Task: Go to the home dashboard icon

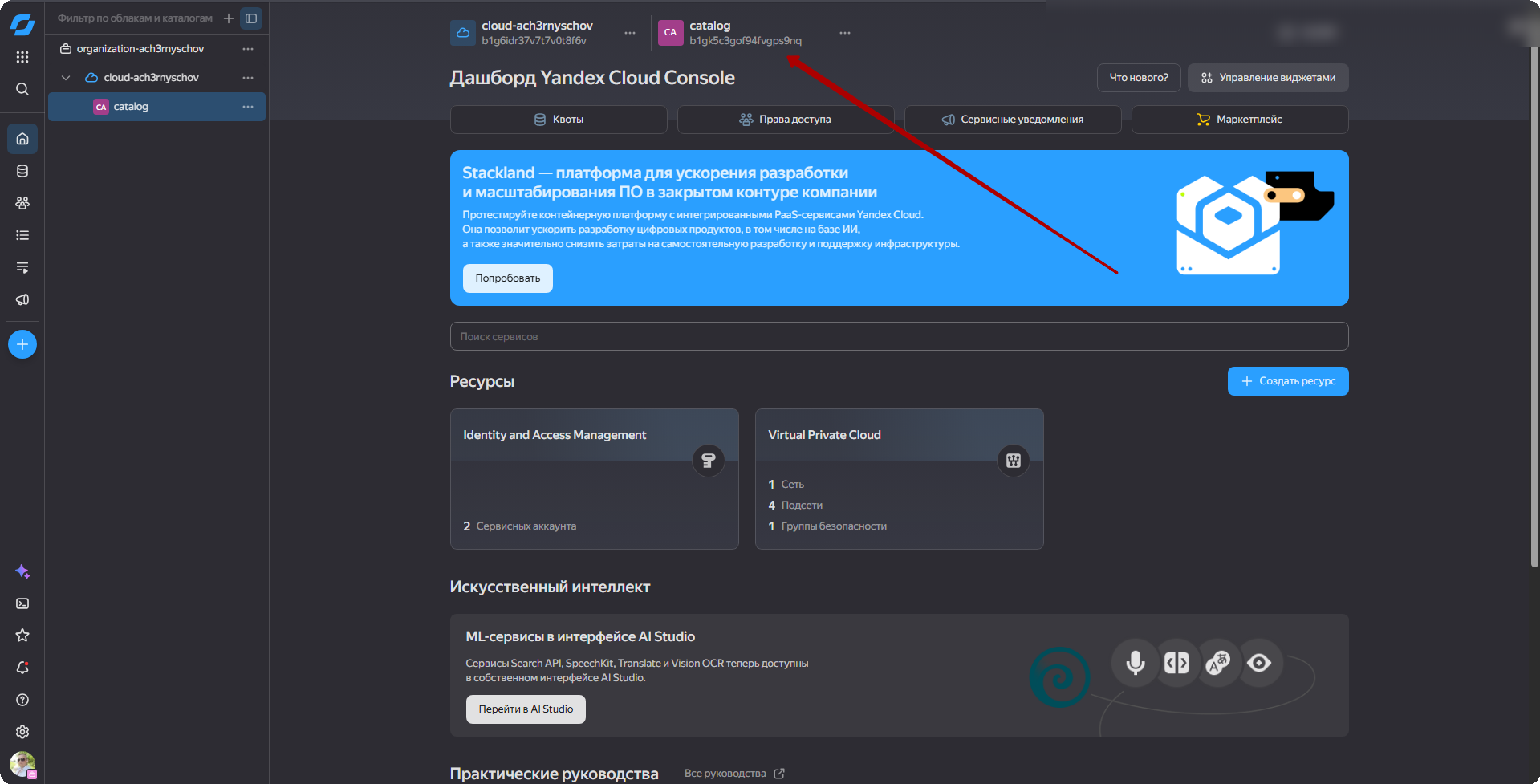Action: click(22, 139)
